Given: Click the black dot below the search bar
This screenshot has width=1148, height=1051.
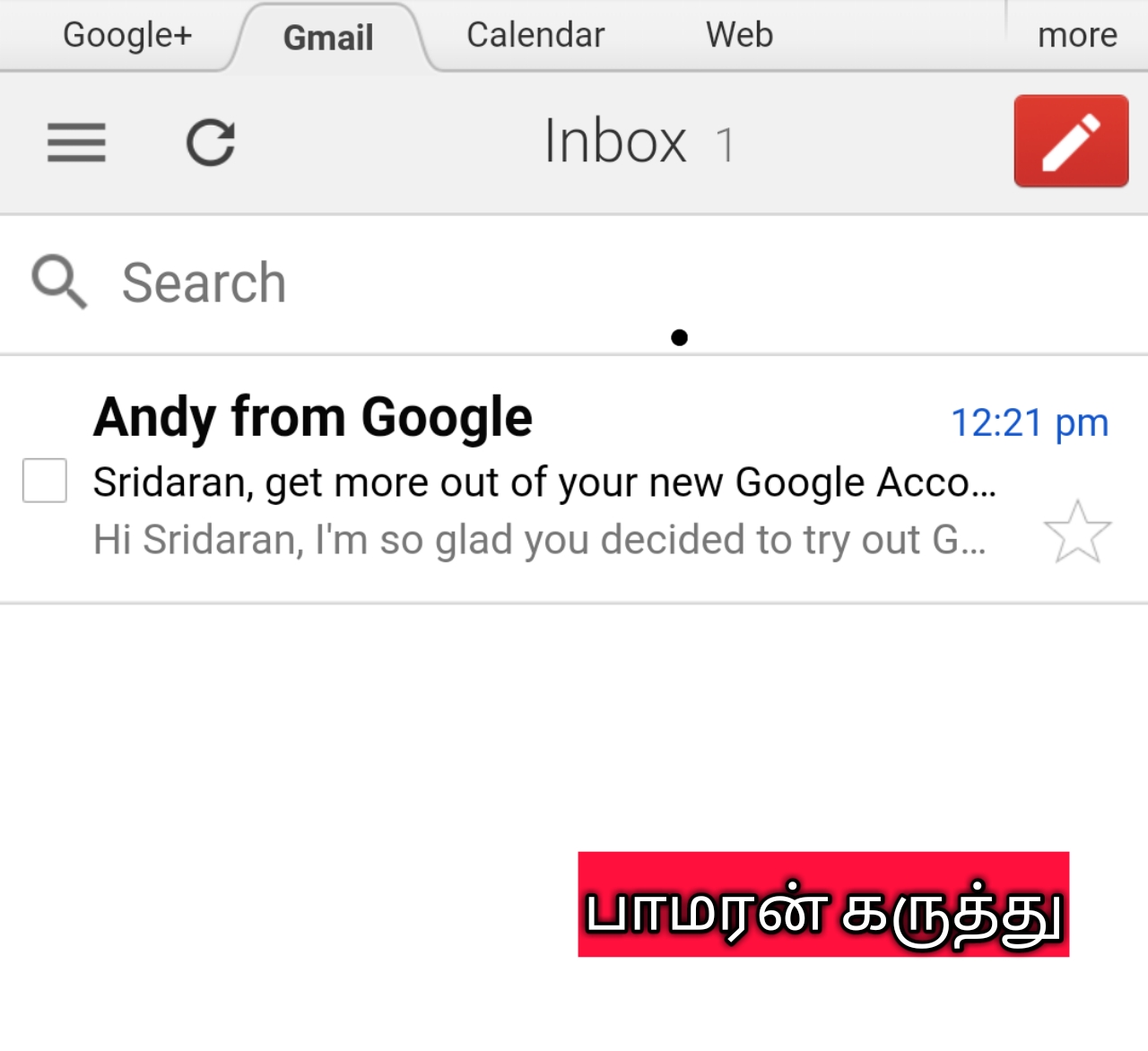Looking at the screenshot, I should tap(679, 337).
